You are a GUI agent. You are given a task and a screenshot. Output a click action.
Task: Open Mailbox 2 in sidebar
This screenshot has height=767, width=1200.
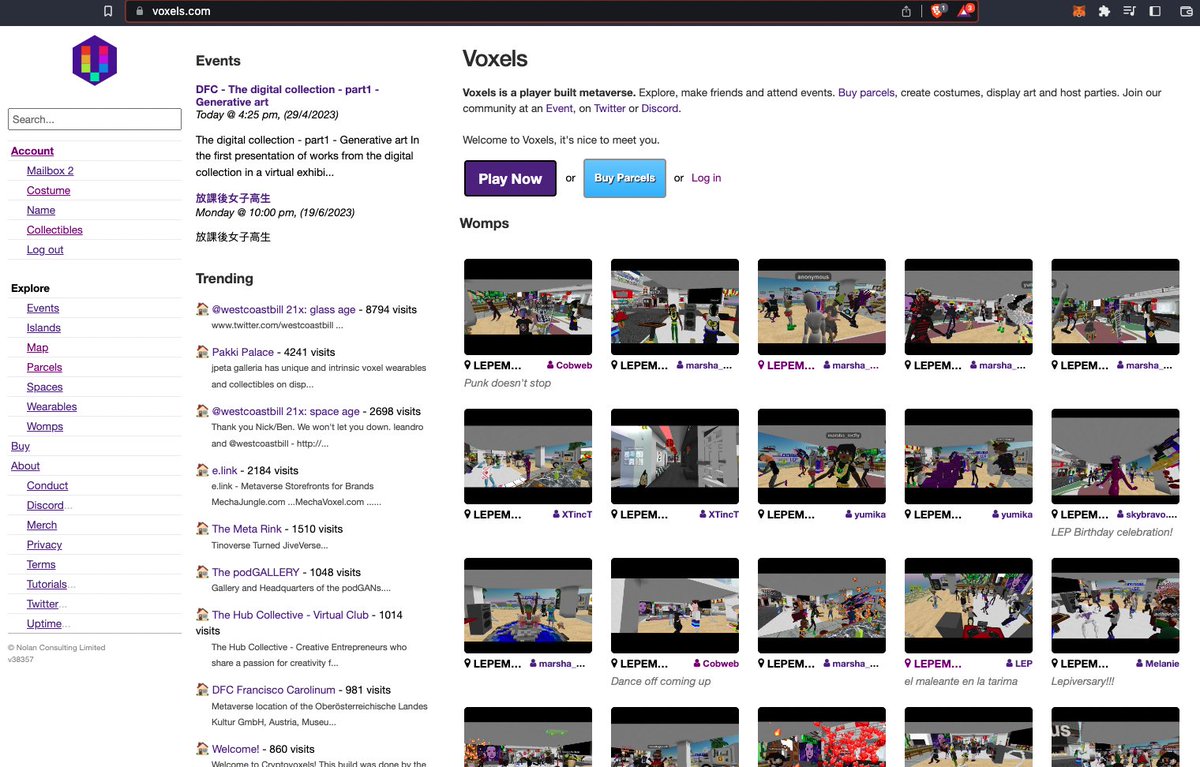coord(50,171)
